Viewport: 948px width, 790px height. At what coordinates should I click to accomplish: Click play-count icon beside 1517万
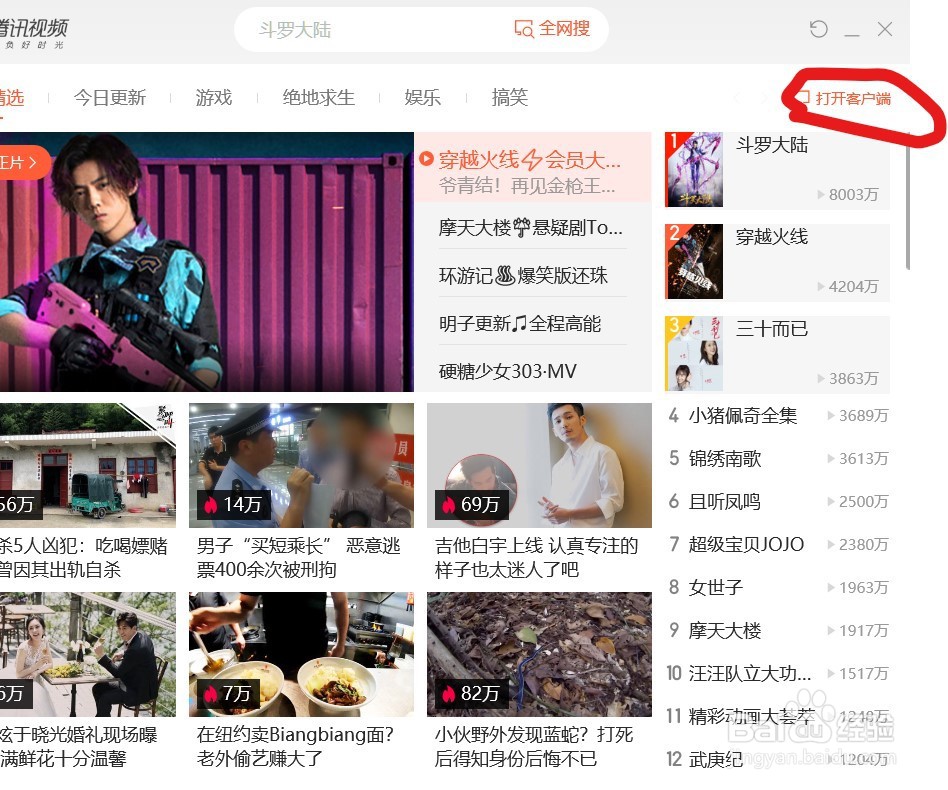[831, 674]
